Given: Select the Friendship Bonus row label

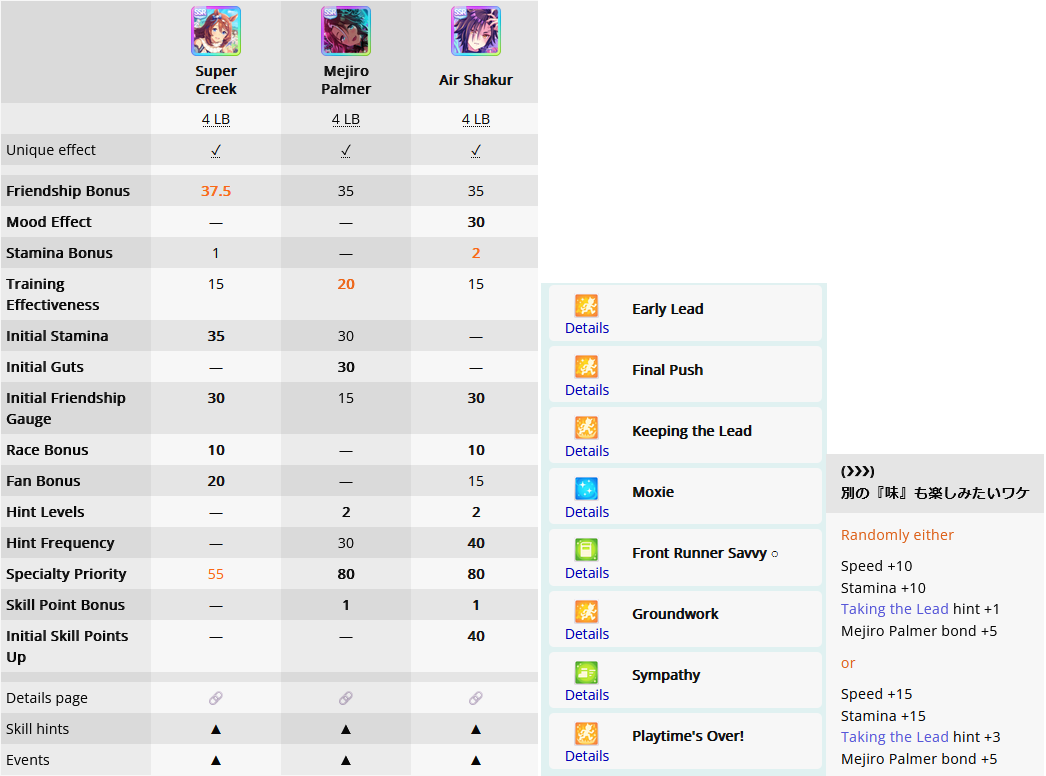Looking at the screenshot, I should pyautogui.click(x=68, y=191).
